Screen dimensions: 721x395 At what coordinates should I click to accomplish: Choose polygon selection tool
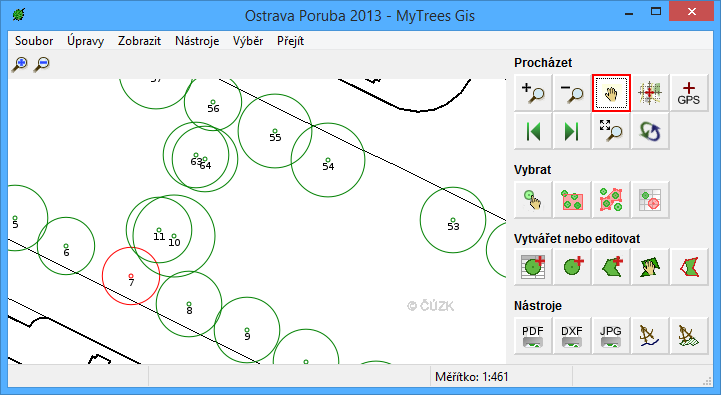click(611, 200)
